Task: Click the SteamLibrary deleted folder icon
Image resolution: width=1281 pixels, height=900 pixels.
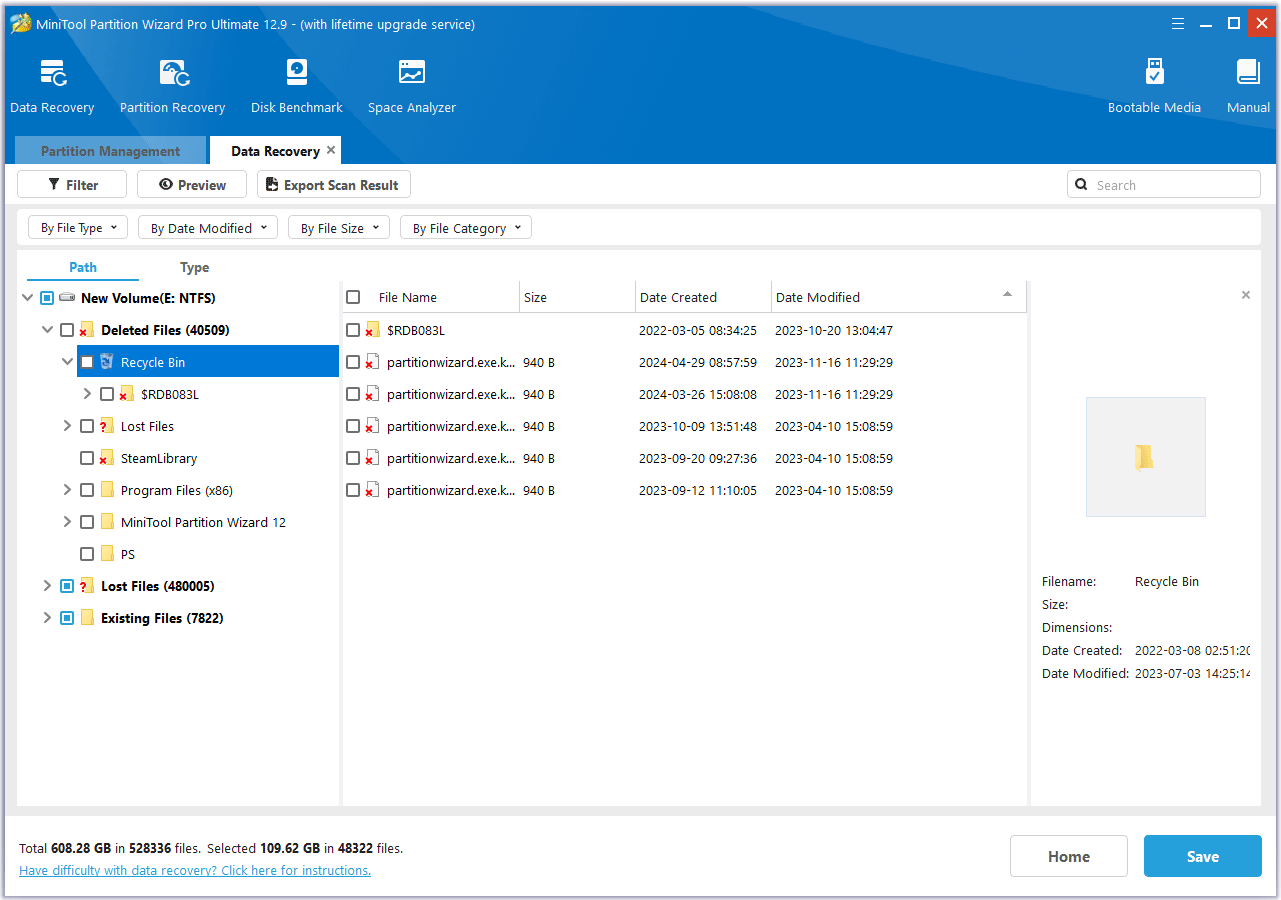Action: 107,458
